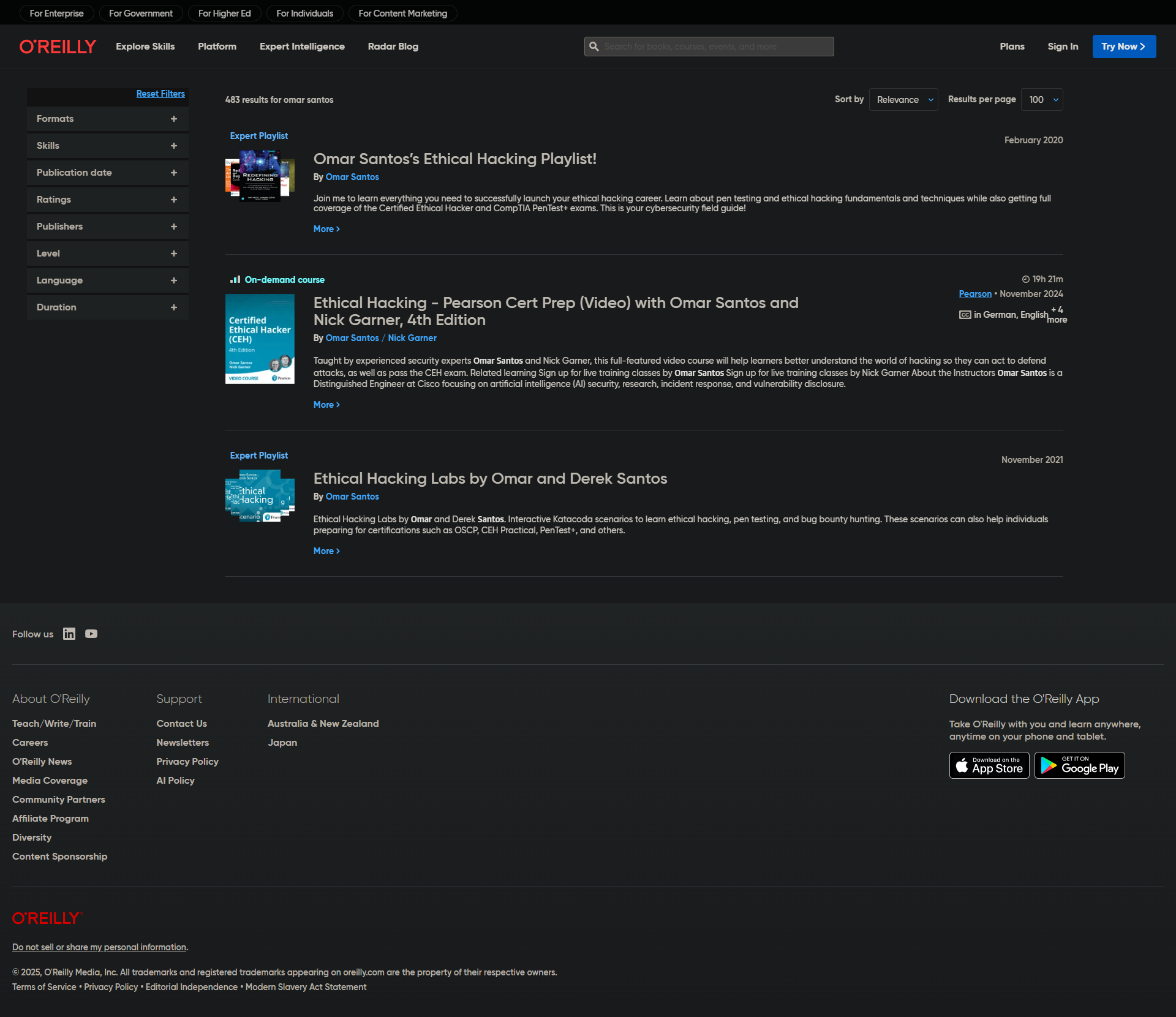Open Expert Intelligence nav item

[x=302, y=47]
